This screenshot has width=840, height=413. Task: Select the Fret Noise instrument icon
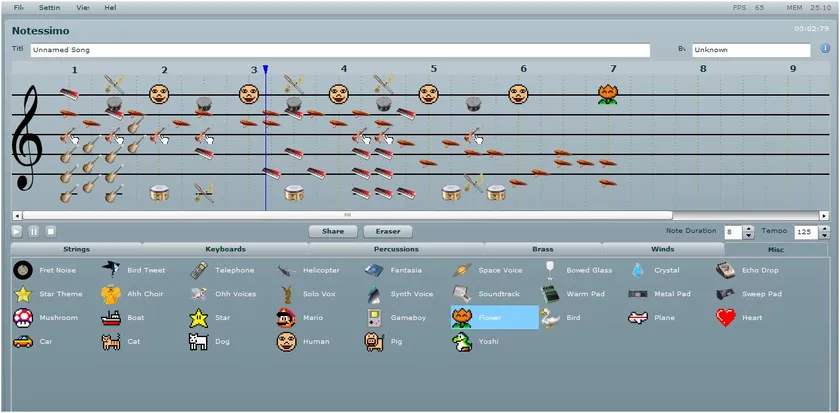pos(22,270)
